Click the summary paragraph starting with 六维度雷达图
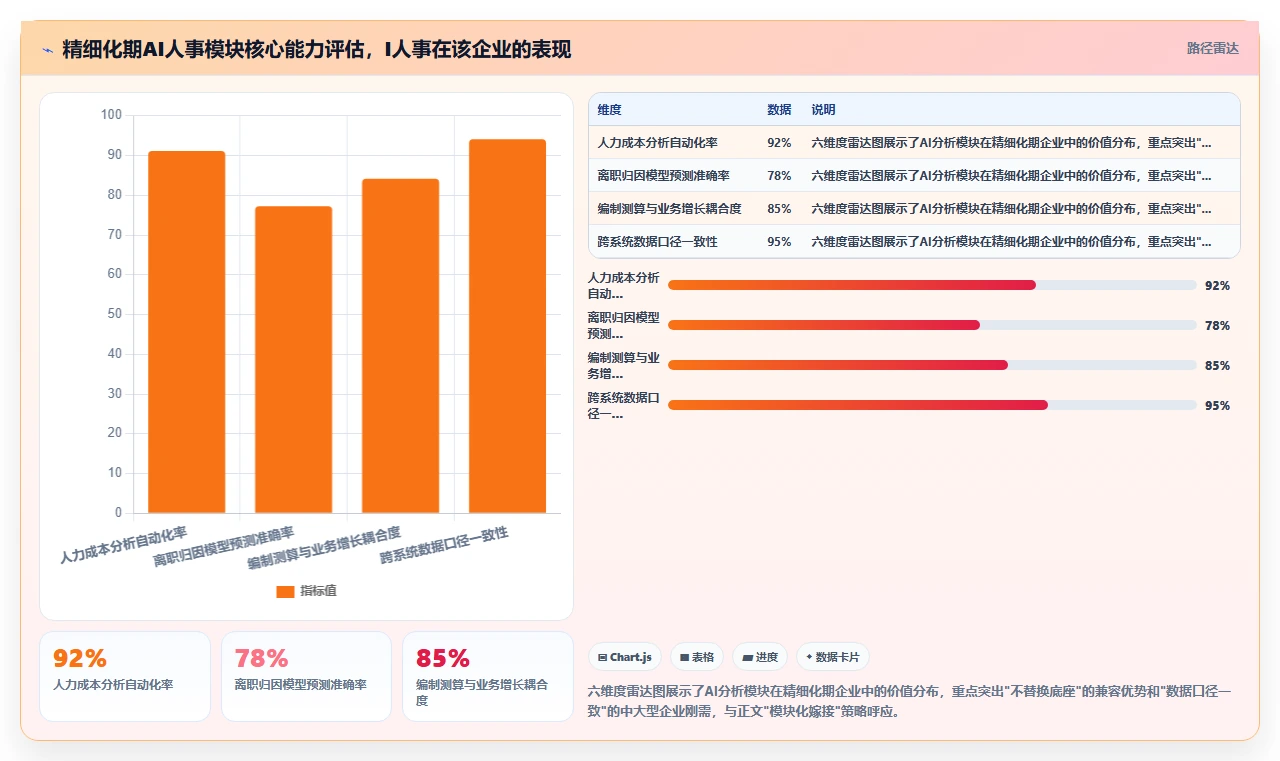 909,701
